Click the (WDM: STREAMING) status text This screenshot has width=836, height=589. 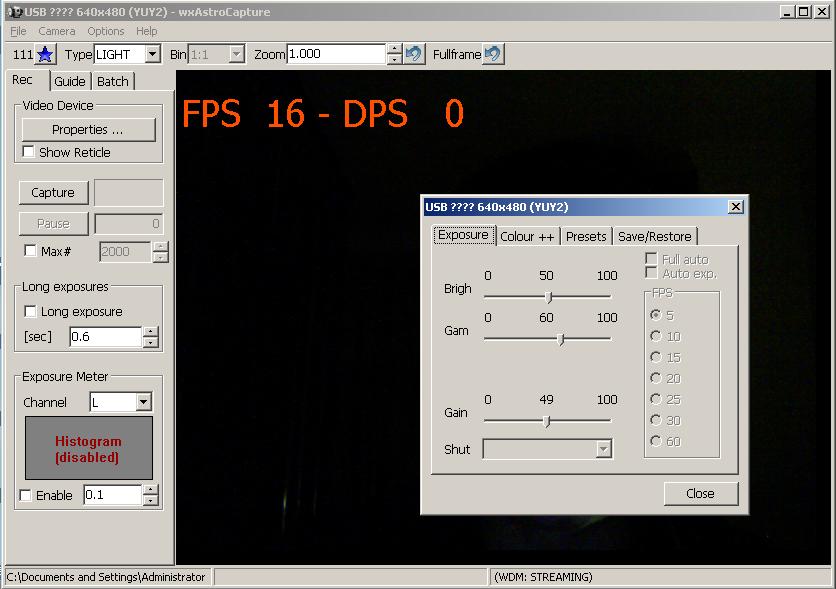543,577
